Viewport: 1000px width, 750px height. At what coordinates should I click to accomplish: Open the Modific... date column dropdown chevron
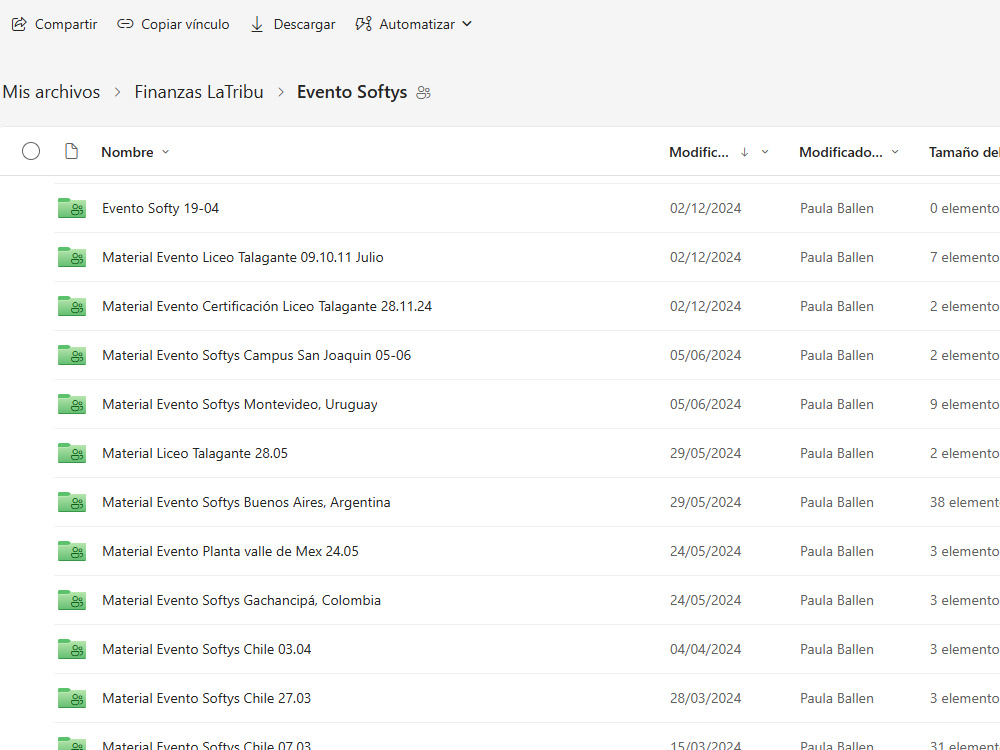pyautogui.click(x=765, y=152)
